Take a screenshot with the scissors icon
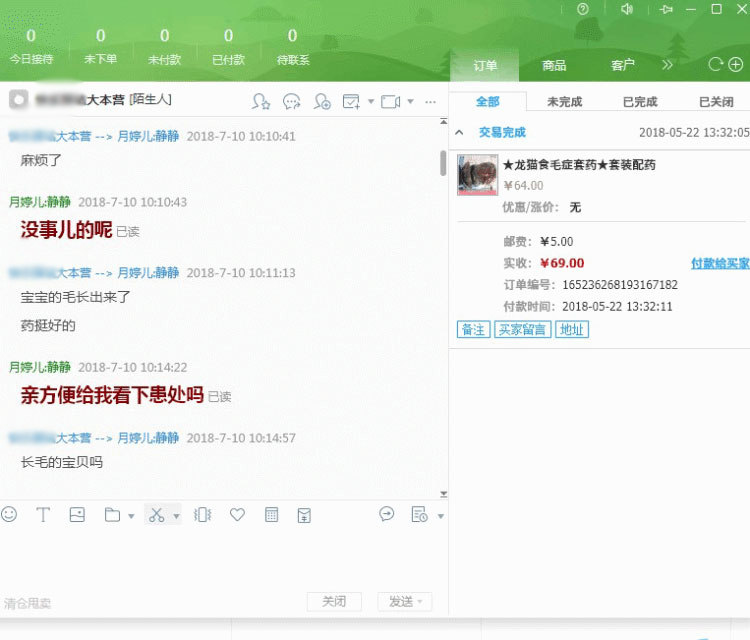Viewport: 750px width, 640px height. [156, 515]
